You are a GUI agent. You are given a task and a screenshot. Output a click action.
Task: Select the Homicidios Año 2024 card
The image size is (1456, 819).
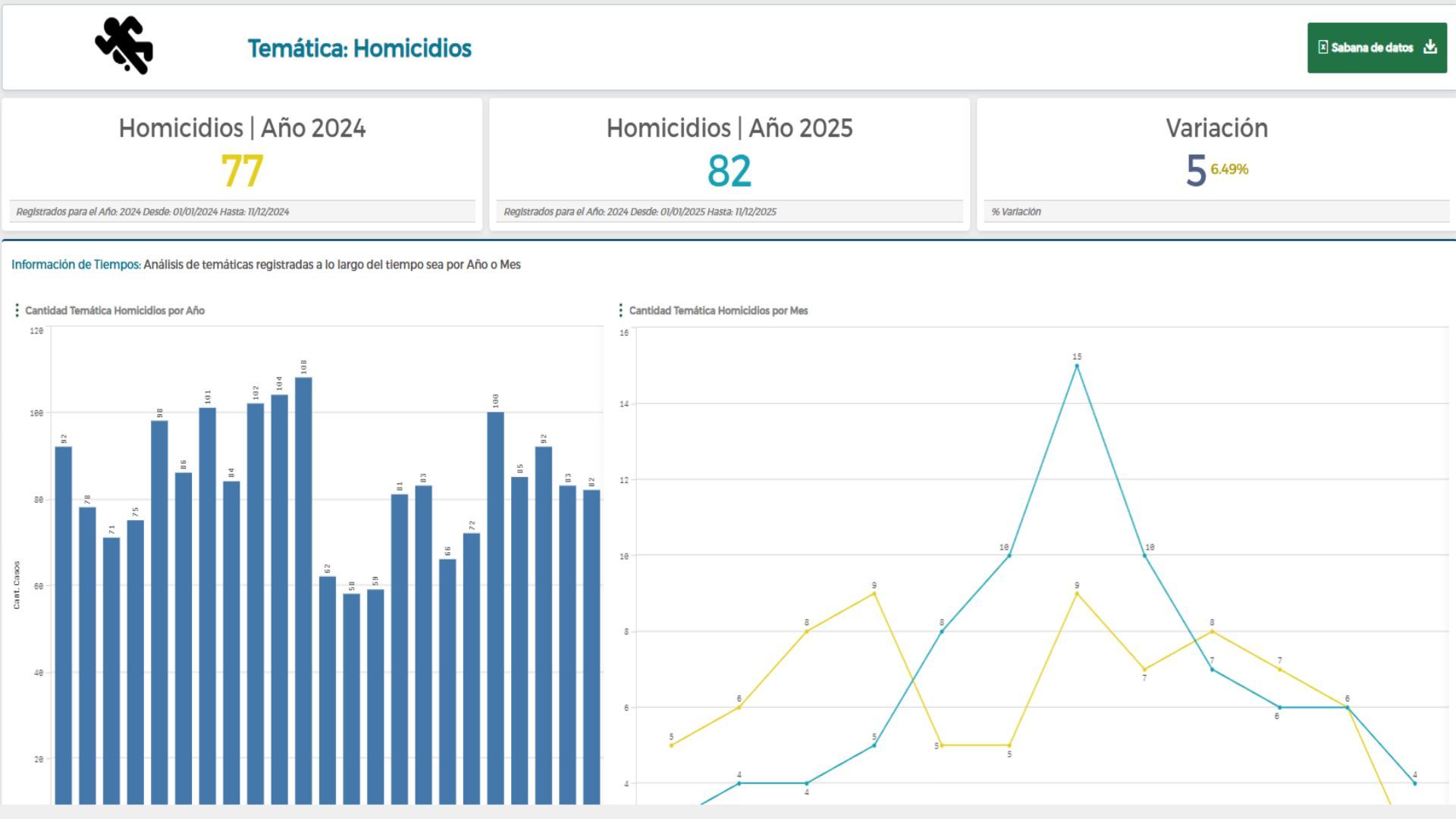pyautogui.click(x=242, y=161)
